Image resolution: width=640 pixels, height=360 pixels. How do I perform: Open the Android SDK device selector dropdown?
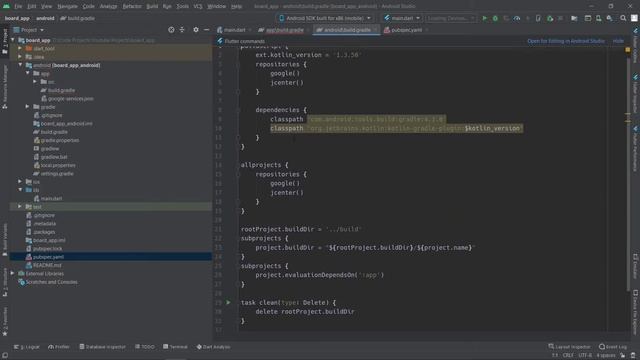point(325,18)
